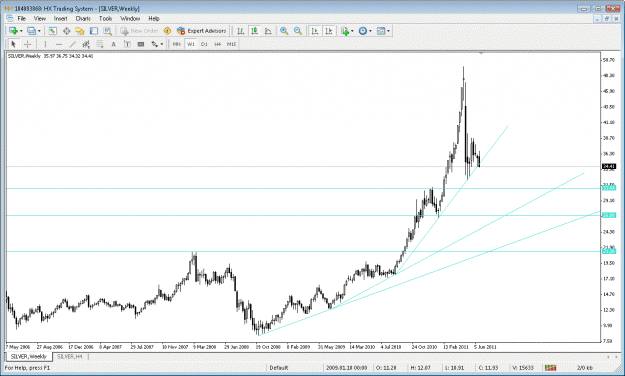
Task: Expand the Profiles dropdown arrow
Action: coord(39,31)
